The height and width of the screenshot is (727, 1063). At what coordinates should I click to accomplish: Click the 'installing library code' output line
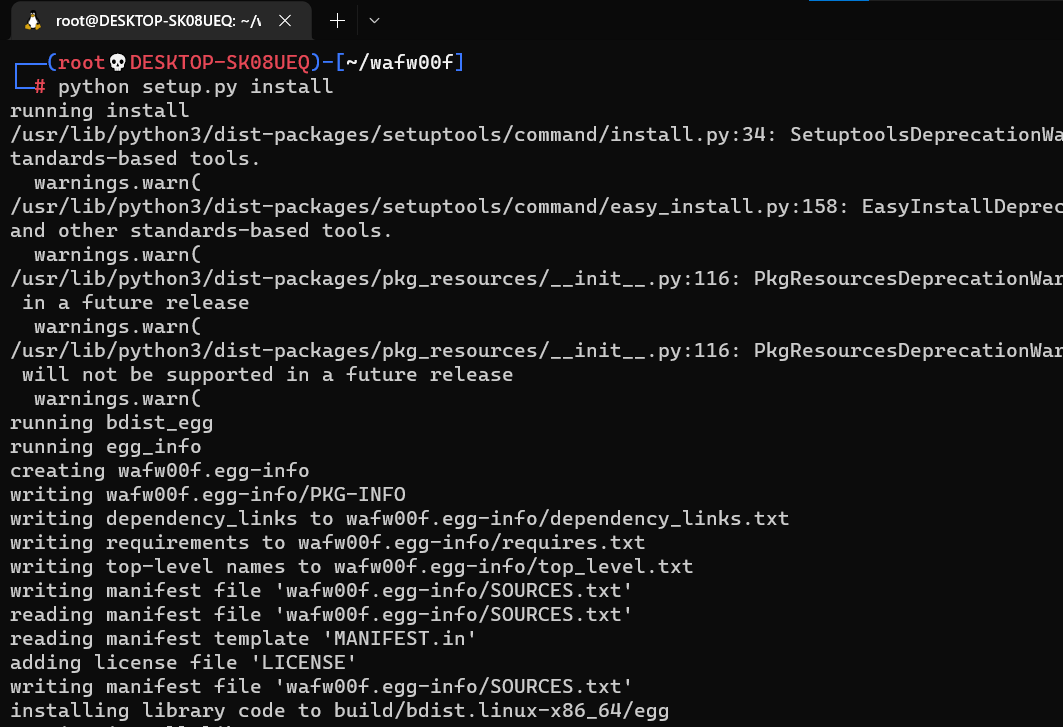(339, 711)
